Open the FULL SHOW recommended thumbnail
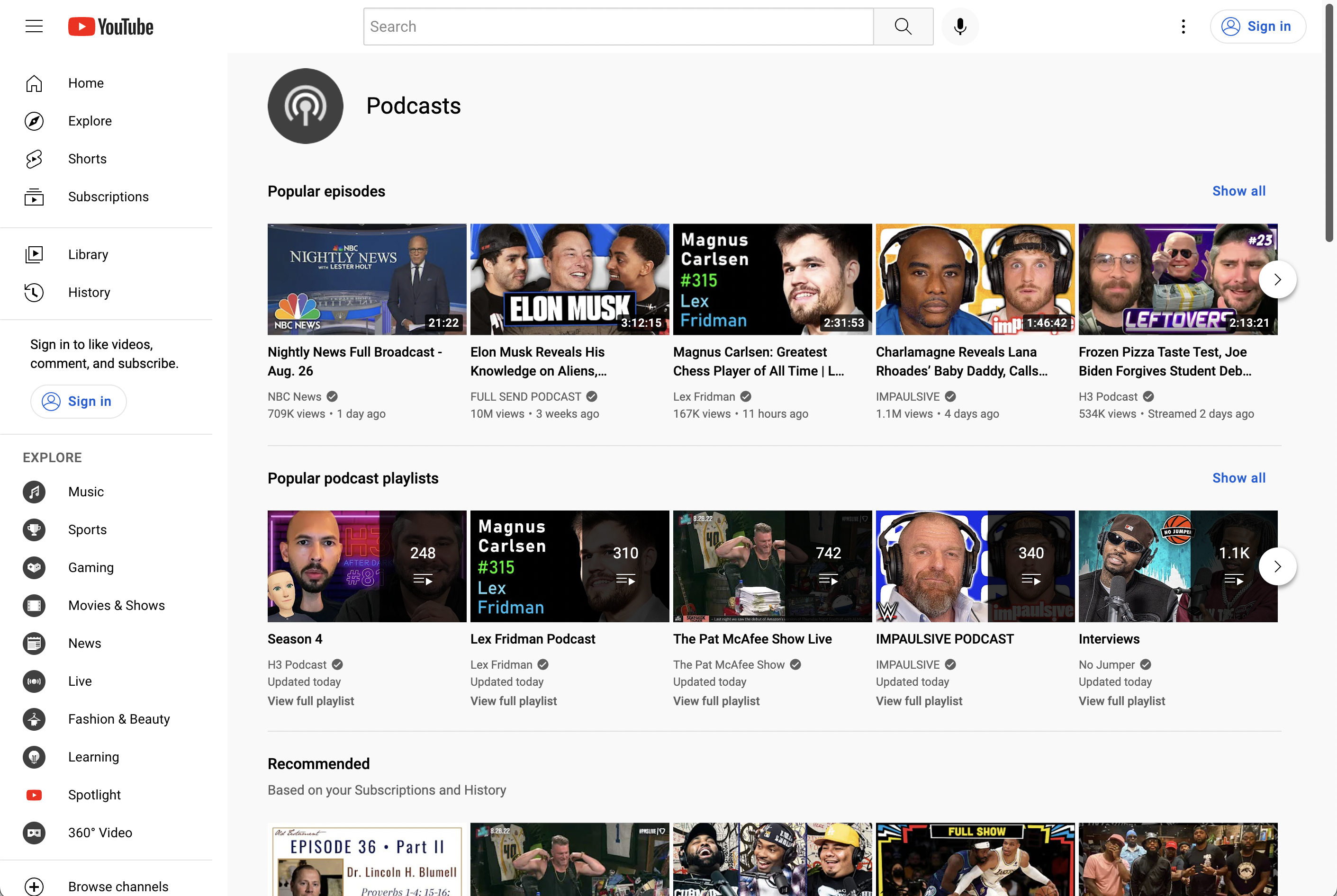 (x=975, y=860)
